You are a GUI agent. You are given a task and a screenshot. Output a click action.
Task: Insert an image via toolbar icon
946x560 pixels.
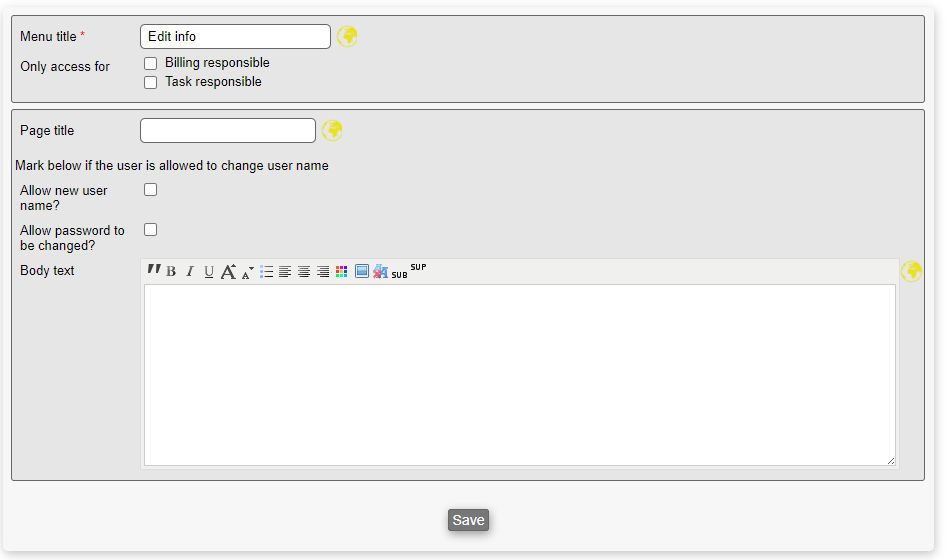coord(362,272)
